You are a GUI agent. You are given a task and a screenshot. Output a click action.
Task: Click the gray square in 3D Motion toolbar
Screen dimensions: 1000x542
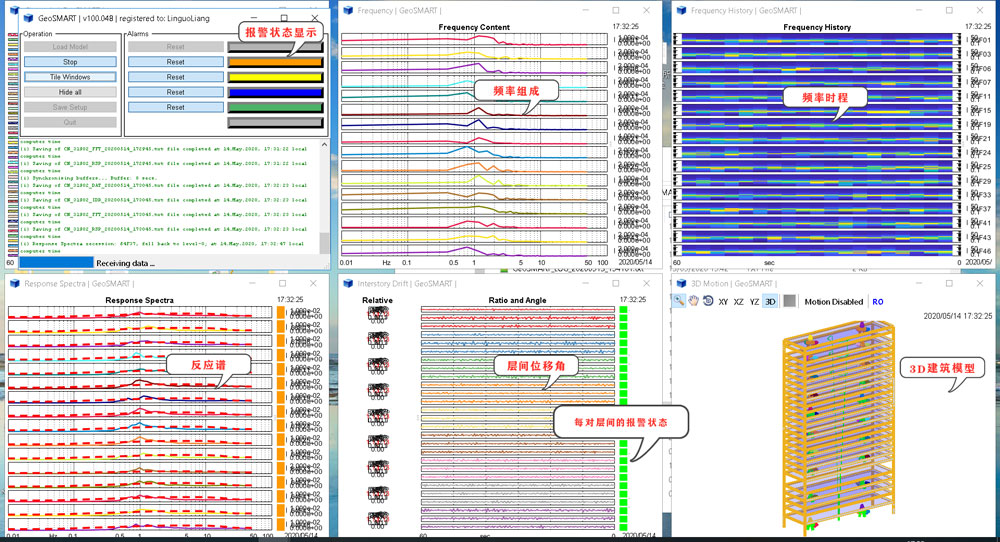click(789, 300)
